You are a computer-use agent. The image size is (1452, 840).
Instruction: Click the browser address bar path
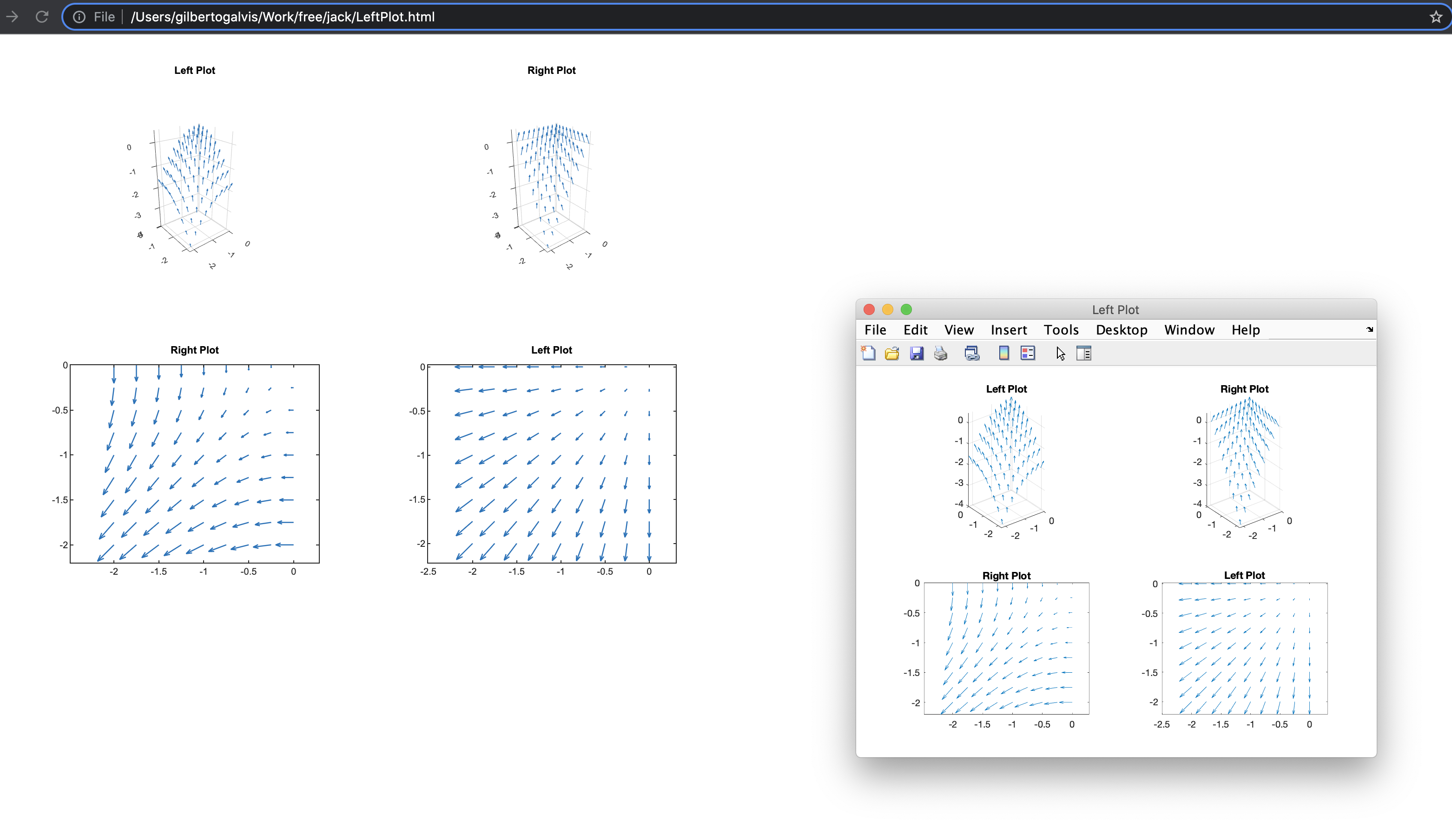[x=282, y=17]
